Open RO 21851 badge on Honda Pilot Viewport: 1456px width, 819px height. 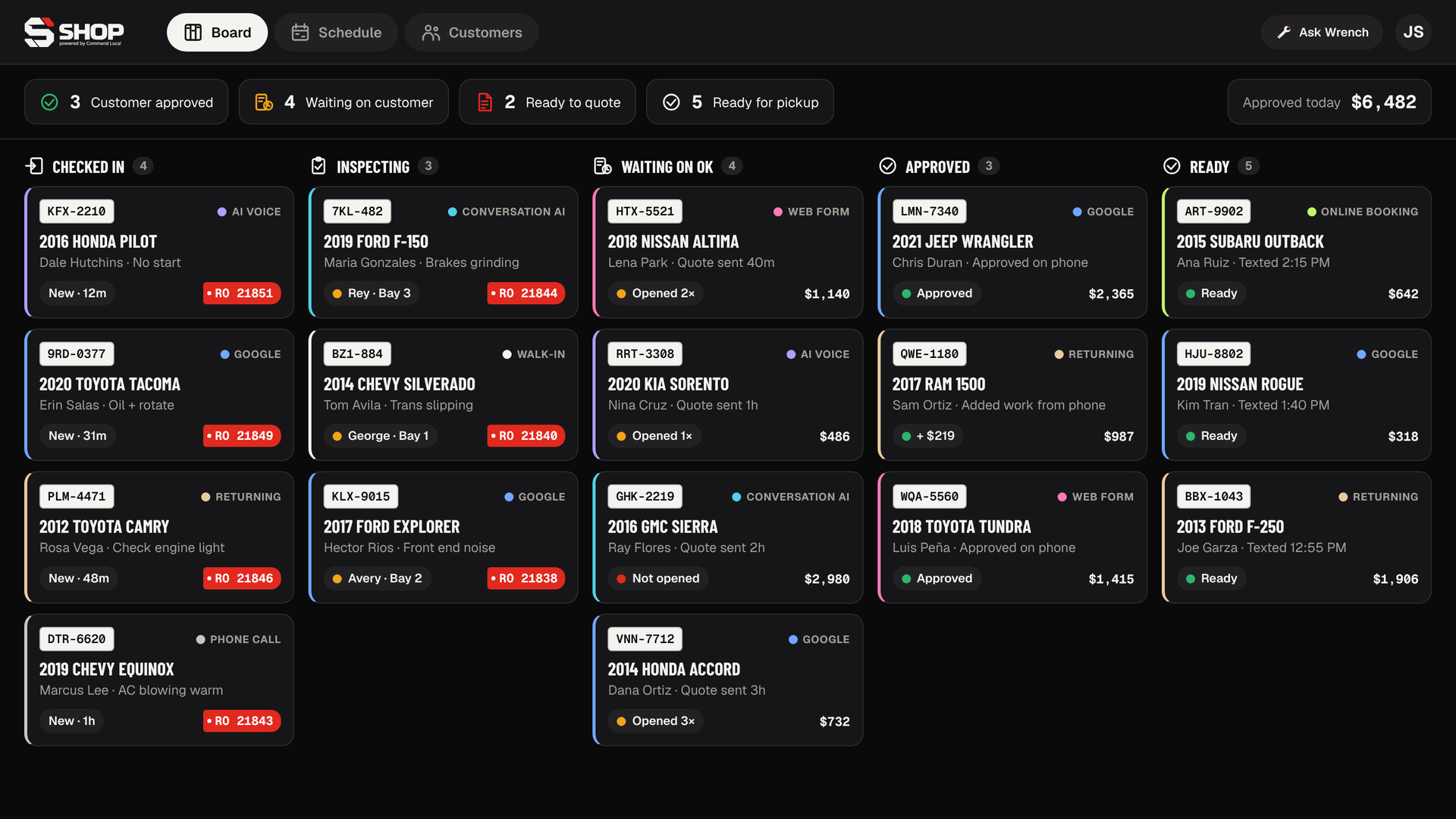click(x=242, y=293)
